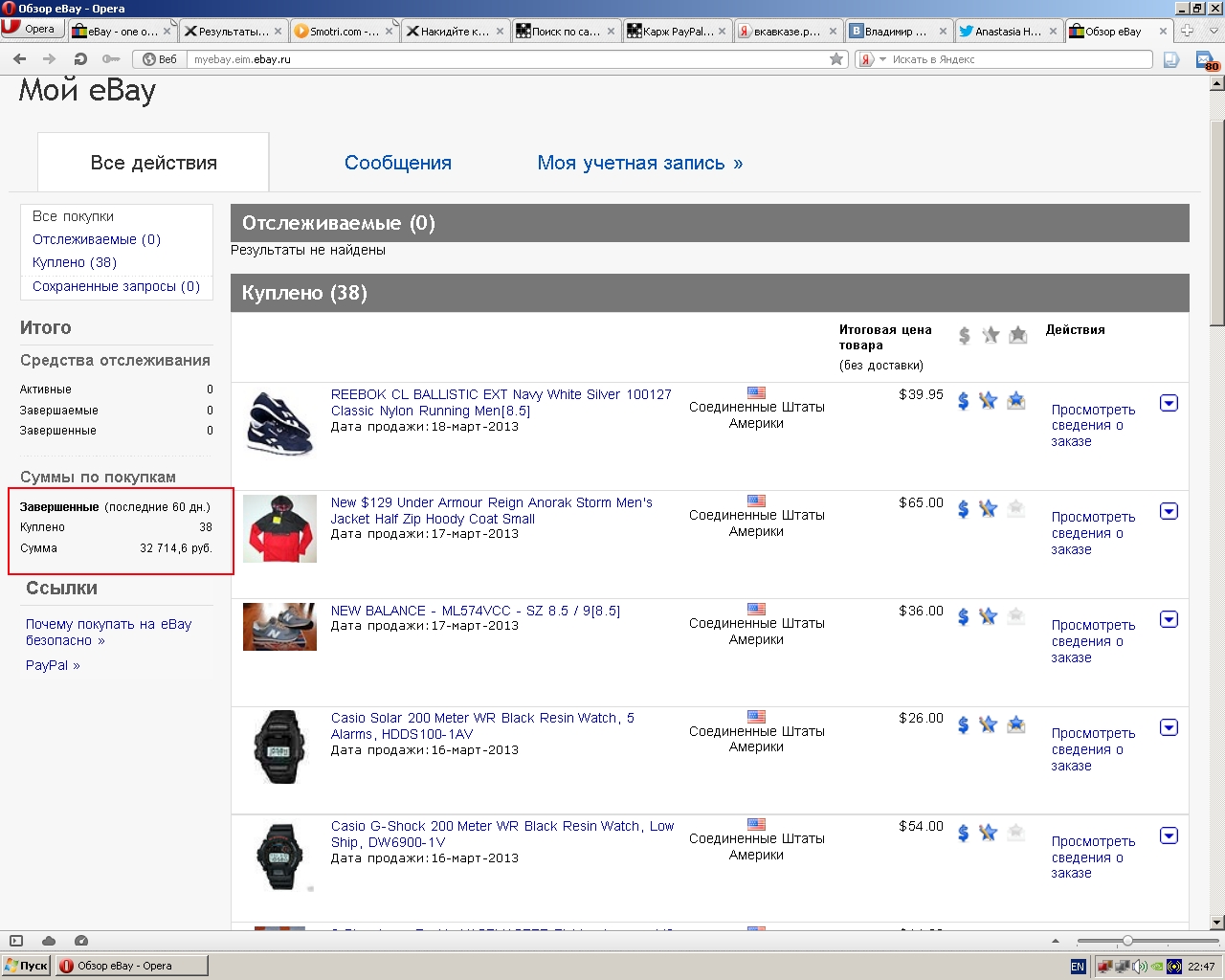Viewport: 1225px width, 980px height.
Task: Switch to the Smotri.com browser tab
Action: pos(344,32)
